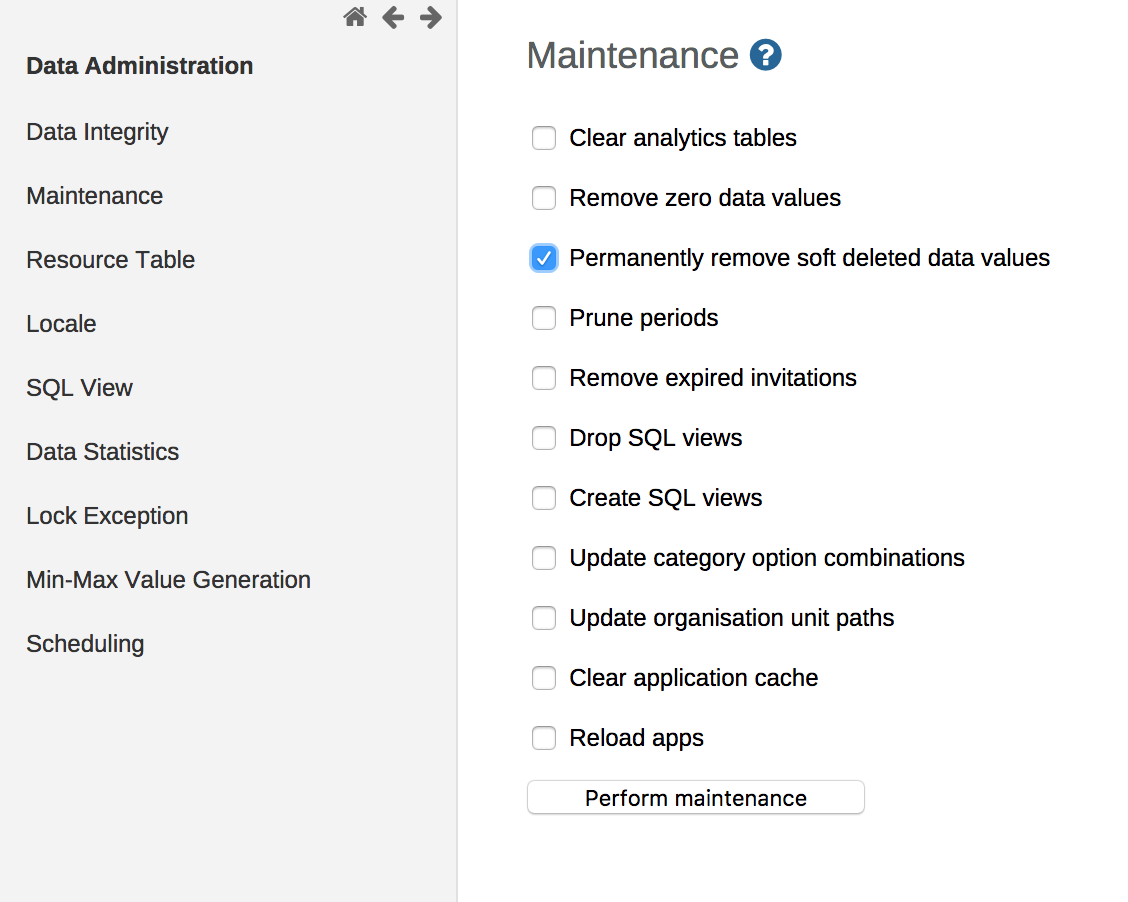1128x902 pixels.
Task: Check Remove zero data values
Action: [544, 198]
